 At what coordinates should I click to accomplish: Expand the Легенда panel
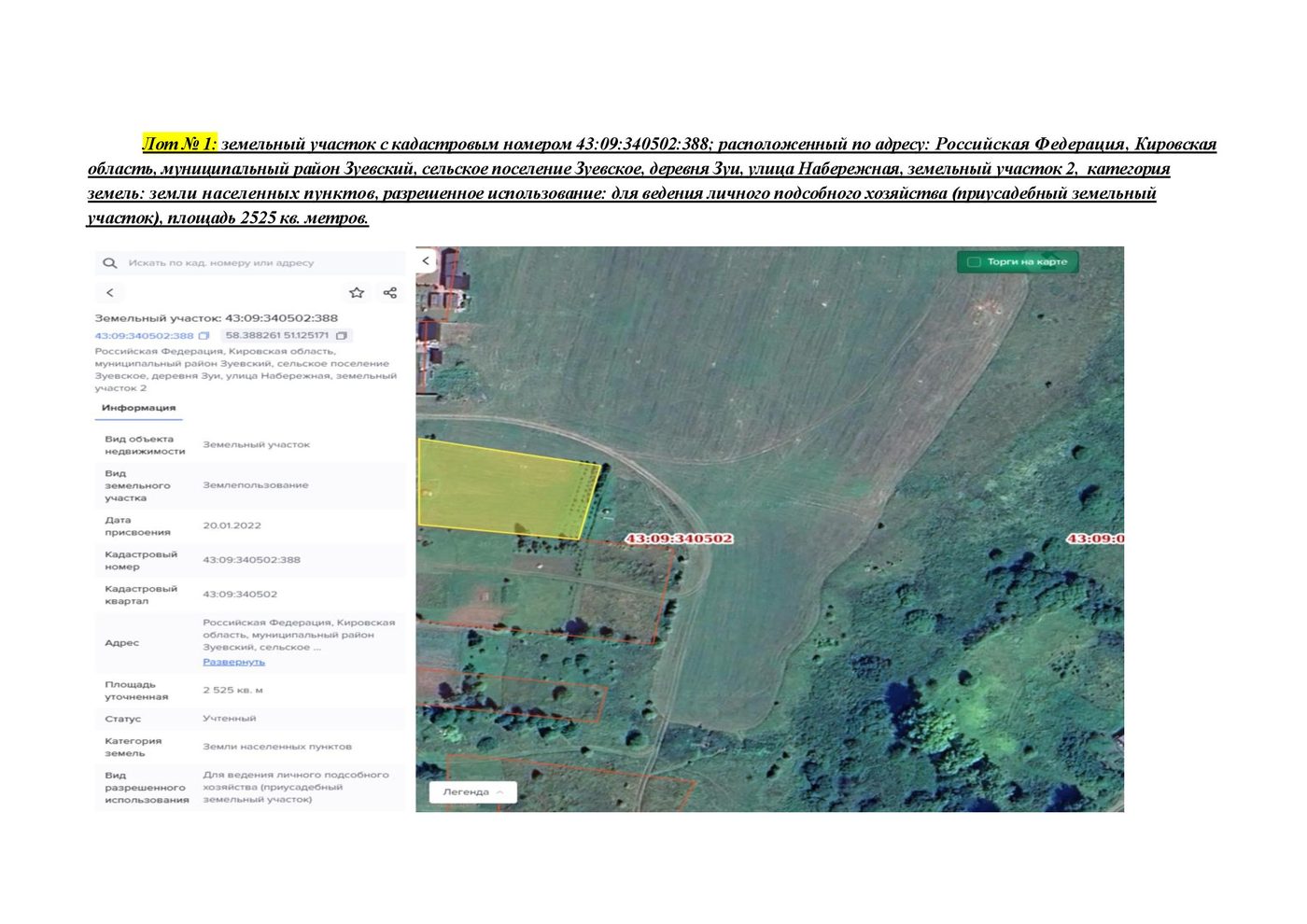pyautogui.click(x=472, y=792)
